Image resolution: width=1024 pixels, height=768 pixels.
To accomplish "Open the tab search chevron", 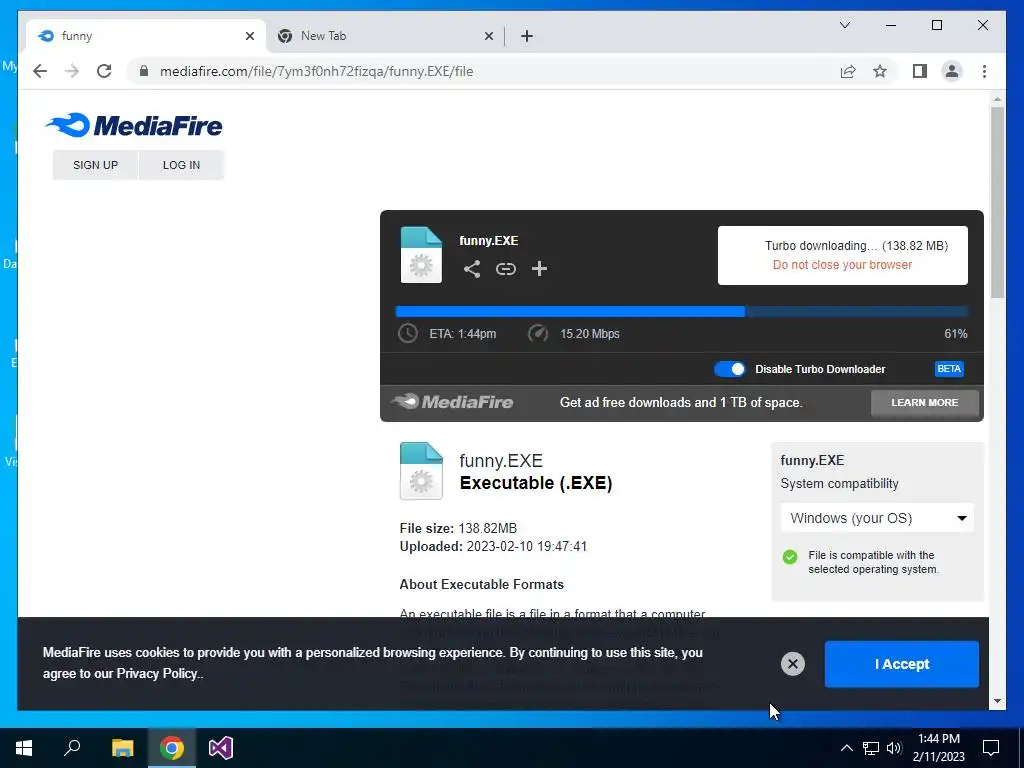I will pyautogui.click(x=844, y=25).
